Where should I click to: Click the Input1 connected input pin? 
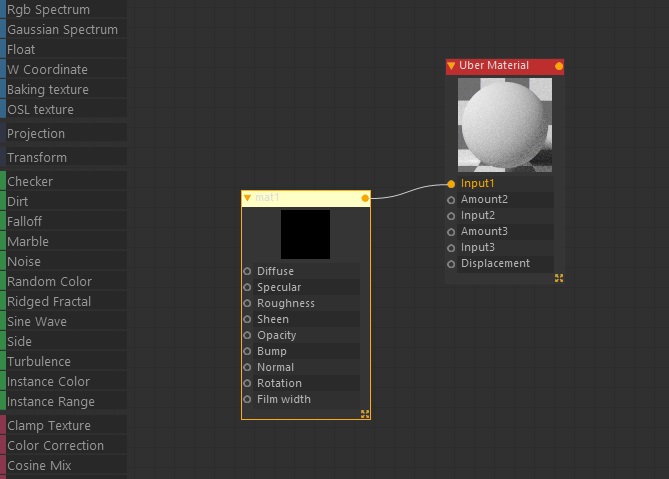coord(451,184)
